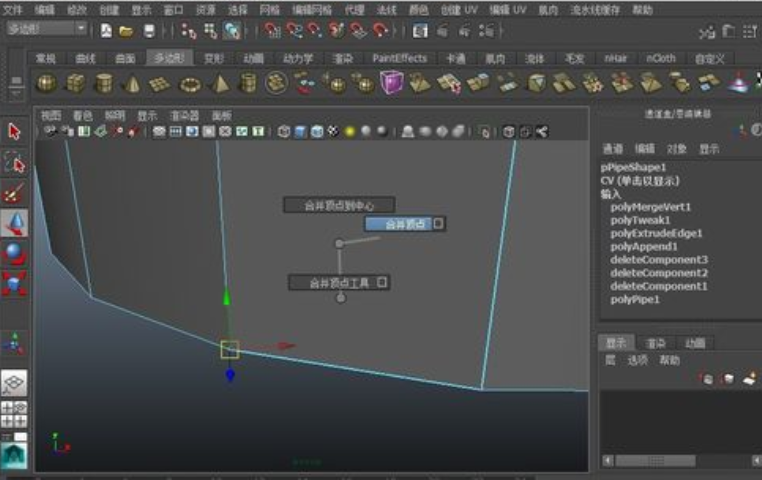Select the Scale tool with the red arrows

point(14,284)
